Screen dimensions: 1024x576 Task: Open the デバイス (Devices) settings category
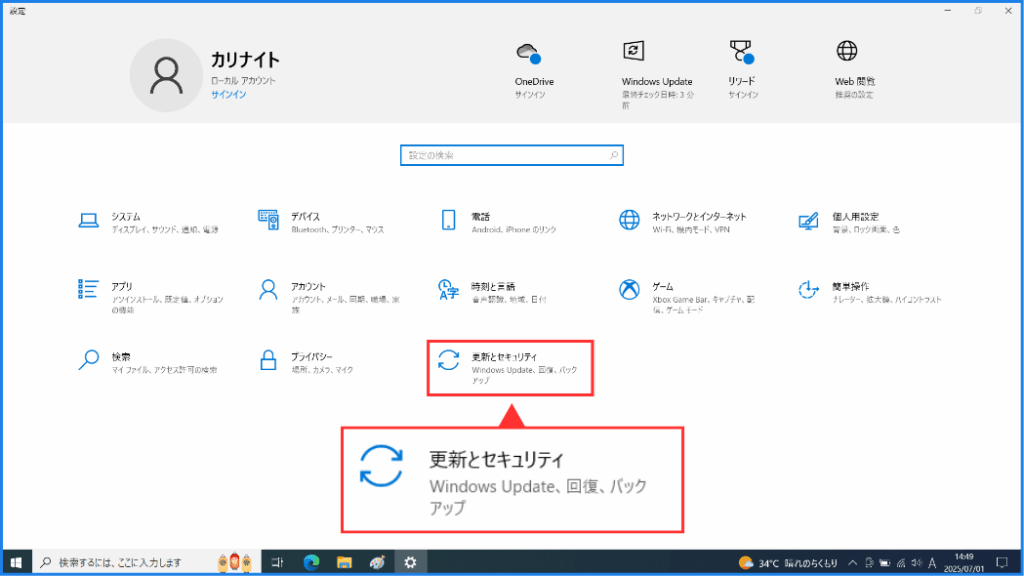point(321,223)
